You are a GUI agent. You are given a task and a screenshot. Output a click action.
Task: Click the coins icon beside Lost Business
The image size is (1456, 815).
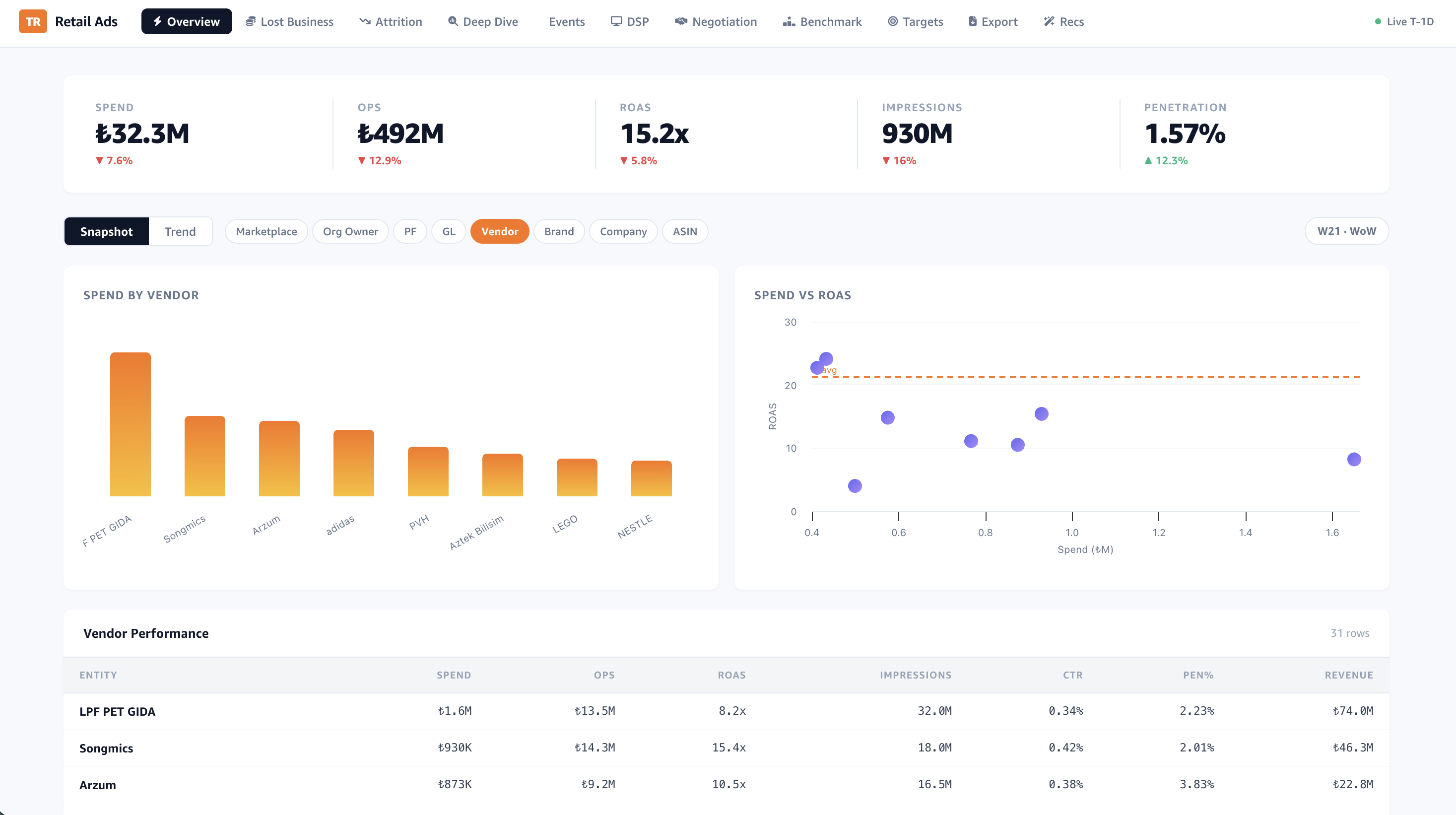click(251, 21)
